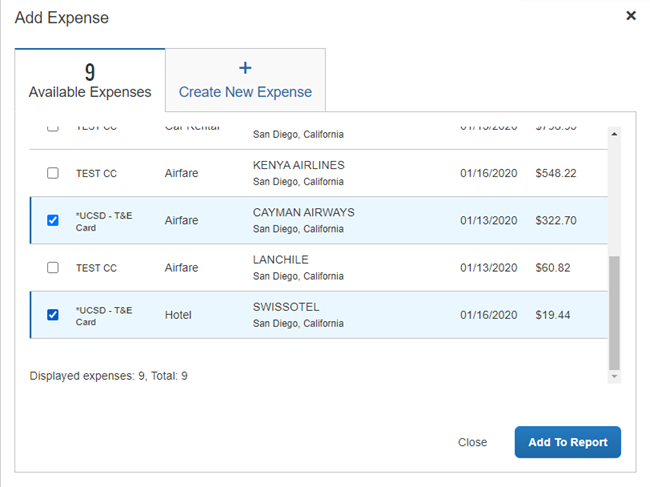Open the Create New Expense tab label
Screen dimensions: 650x487
pos(245,92)
